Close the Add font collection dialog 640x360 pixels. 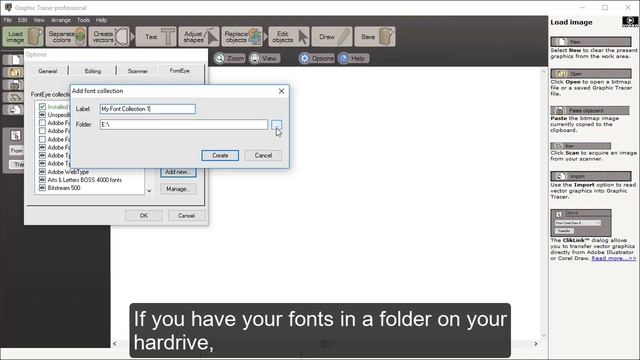(x=281, y=91)
